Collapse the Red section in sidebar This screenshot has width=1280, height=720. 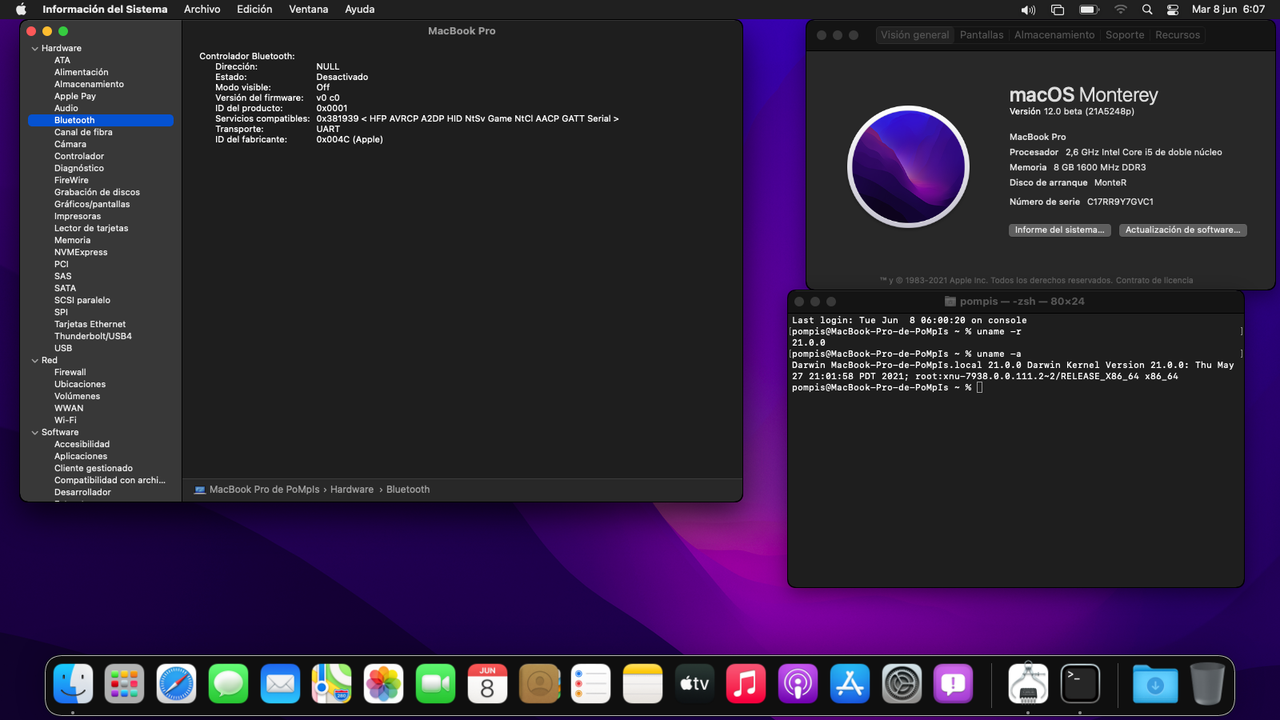point(34,360)
